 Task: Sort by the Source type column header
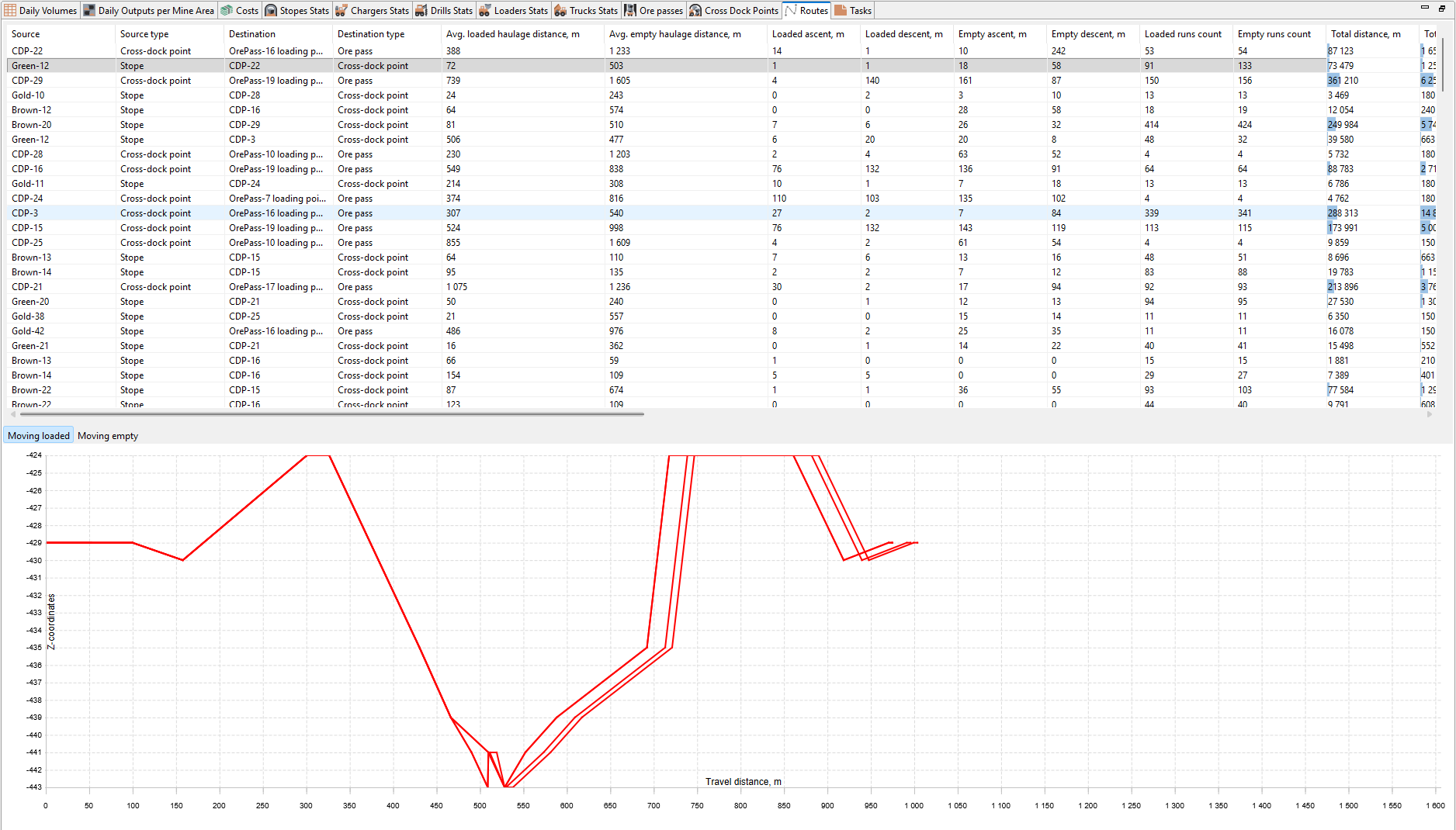[x=169, y=34]
